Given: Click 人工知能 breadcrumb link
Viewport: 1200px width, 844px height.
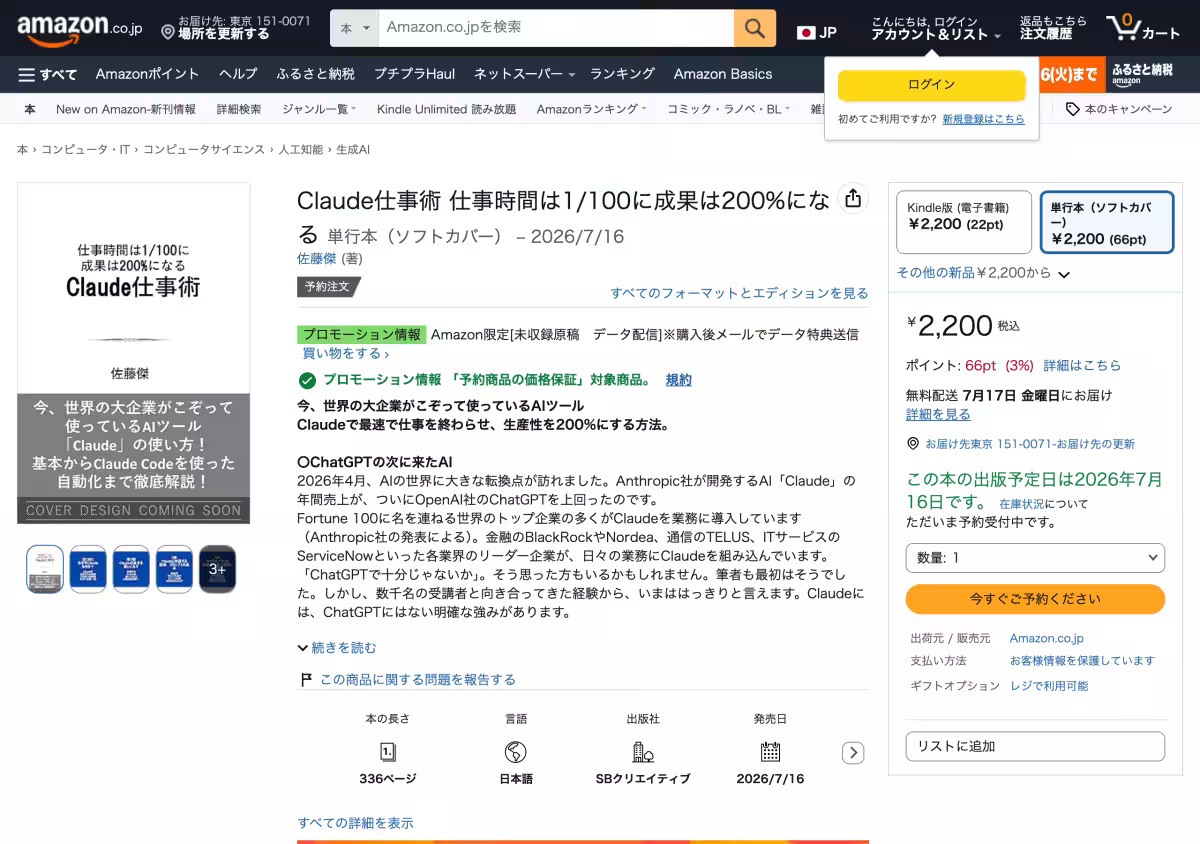Looking at the screenshot, I should point(300,149).
